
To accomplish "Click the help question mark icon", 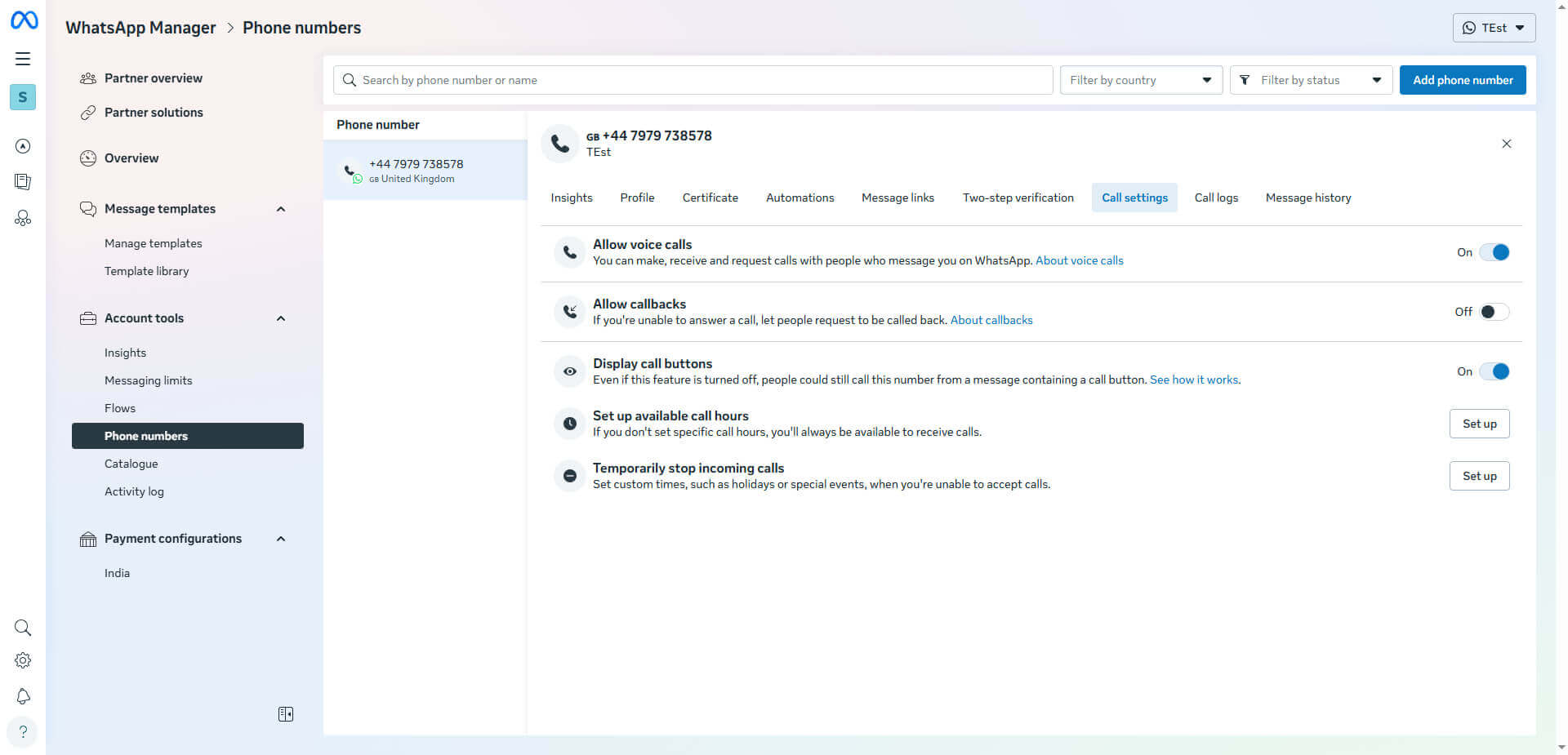I will pos(23,731).
